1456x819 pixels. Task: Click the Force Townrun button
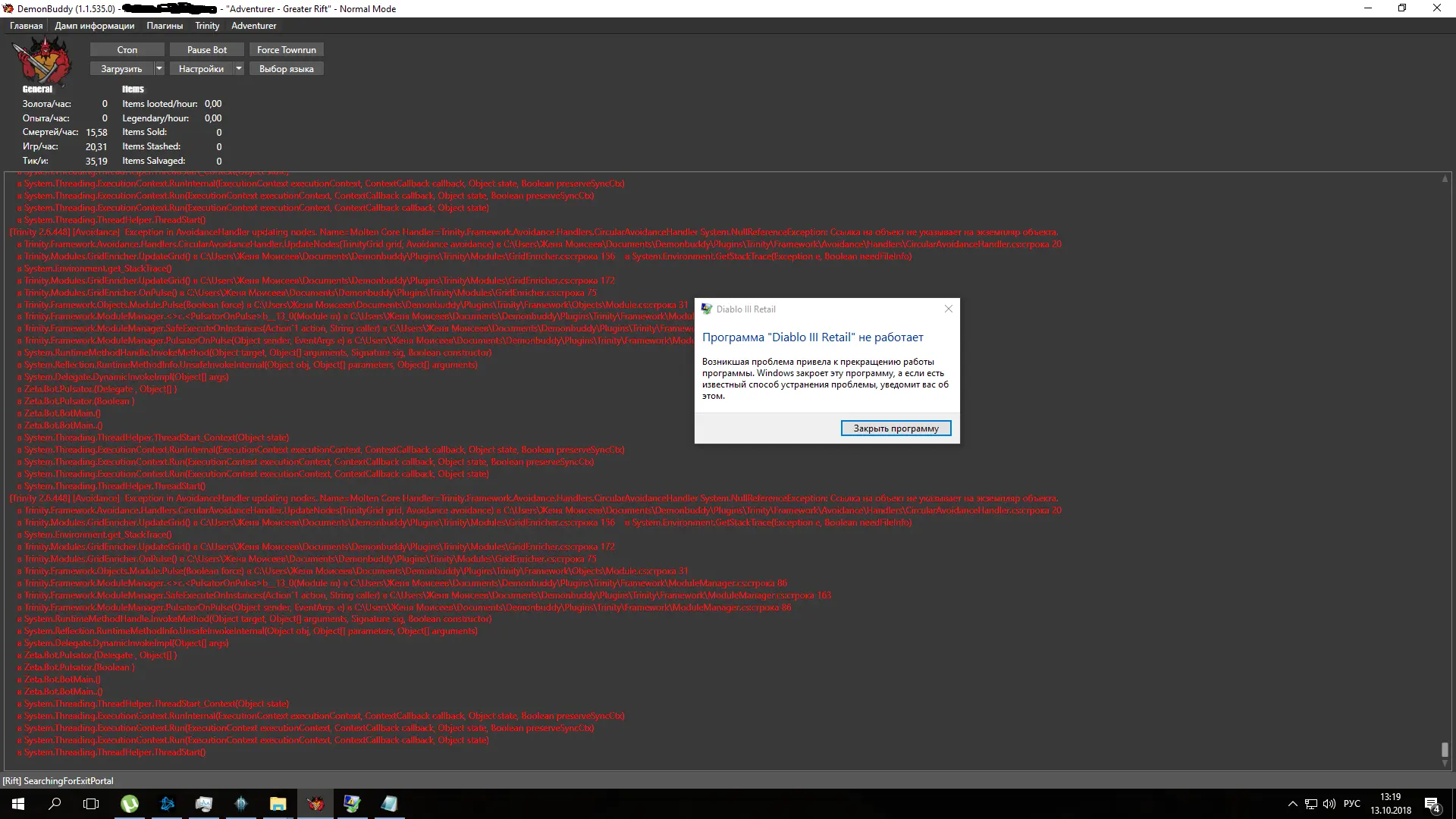point(286,50)
